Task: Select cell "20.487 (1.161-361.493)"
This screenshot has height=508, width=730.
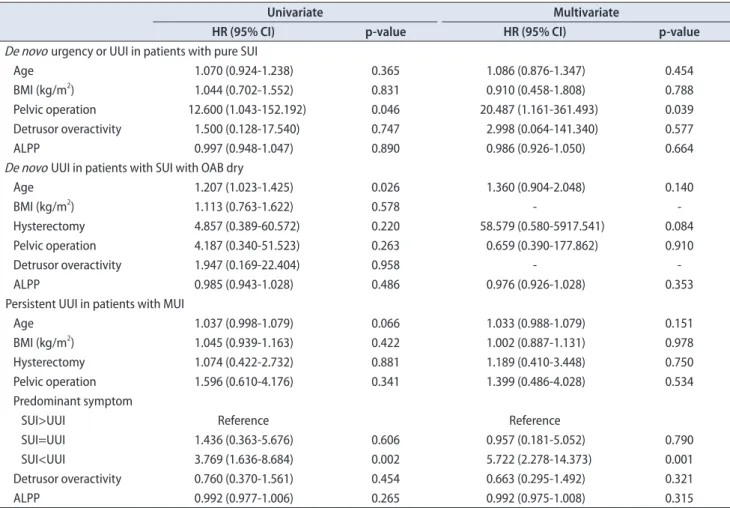Action: click(x=539, y=110)
